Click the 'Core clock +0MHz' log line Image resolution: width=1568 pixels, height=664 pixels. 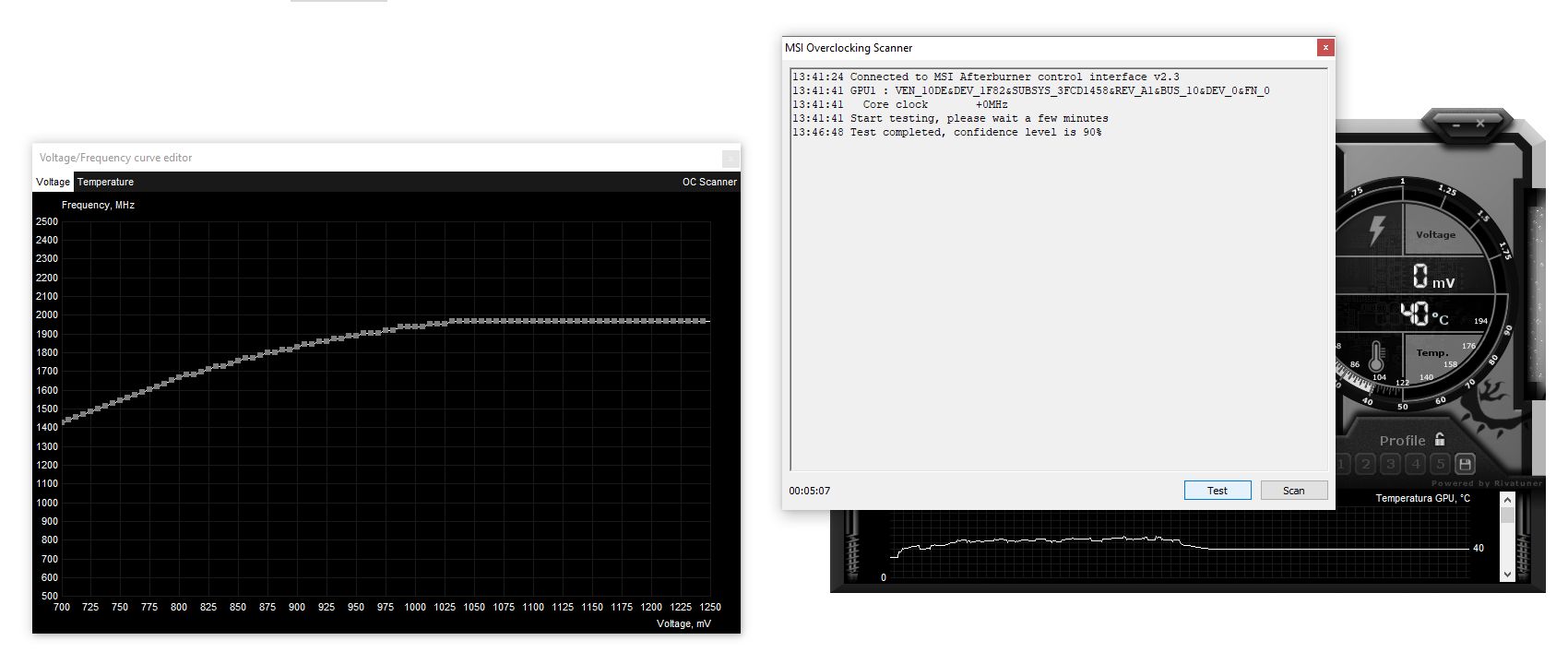[900, 104]
